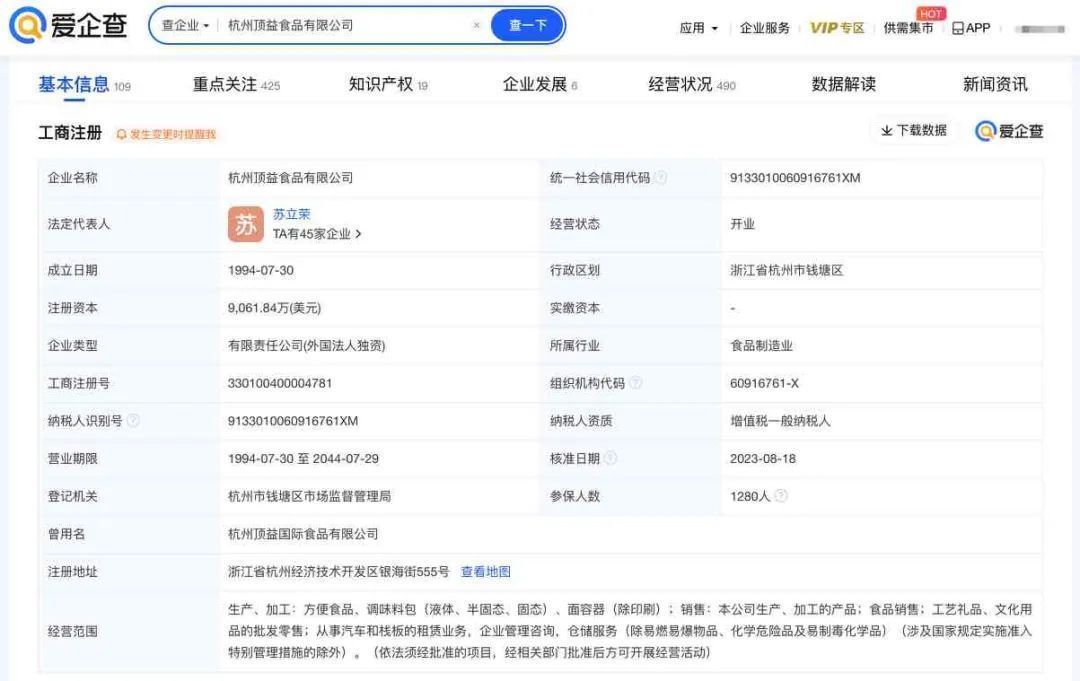Open the 苏立荣 legal representative link
Viewport: 1080px width, 681px height.
point(291,214)
